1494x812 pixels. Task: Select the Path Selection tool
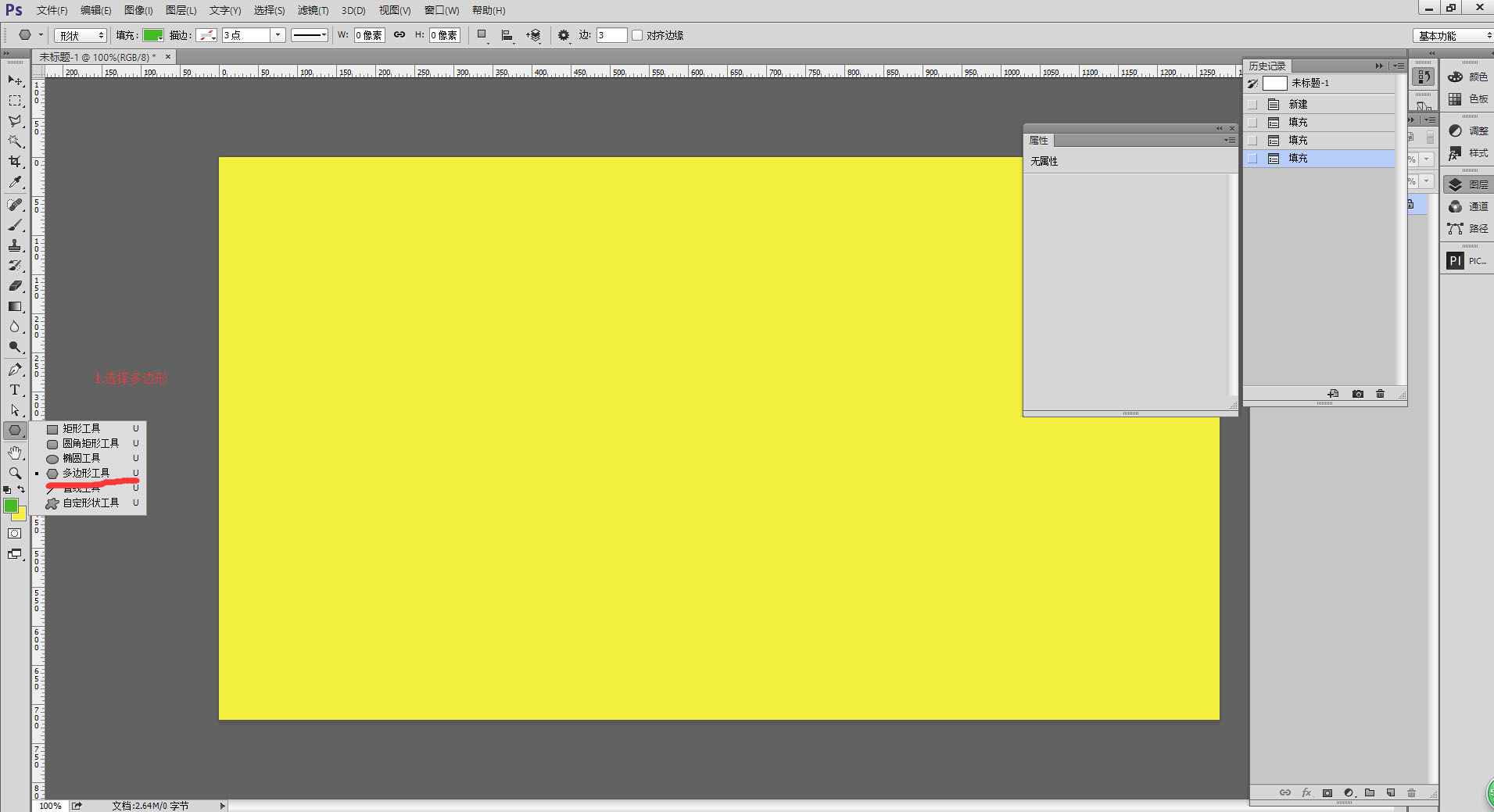[x=15, y=410]
